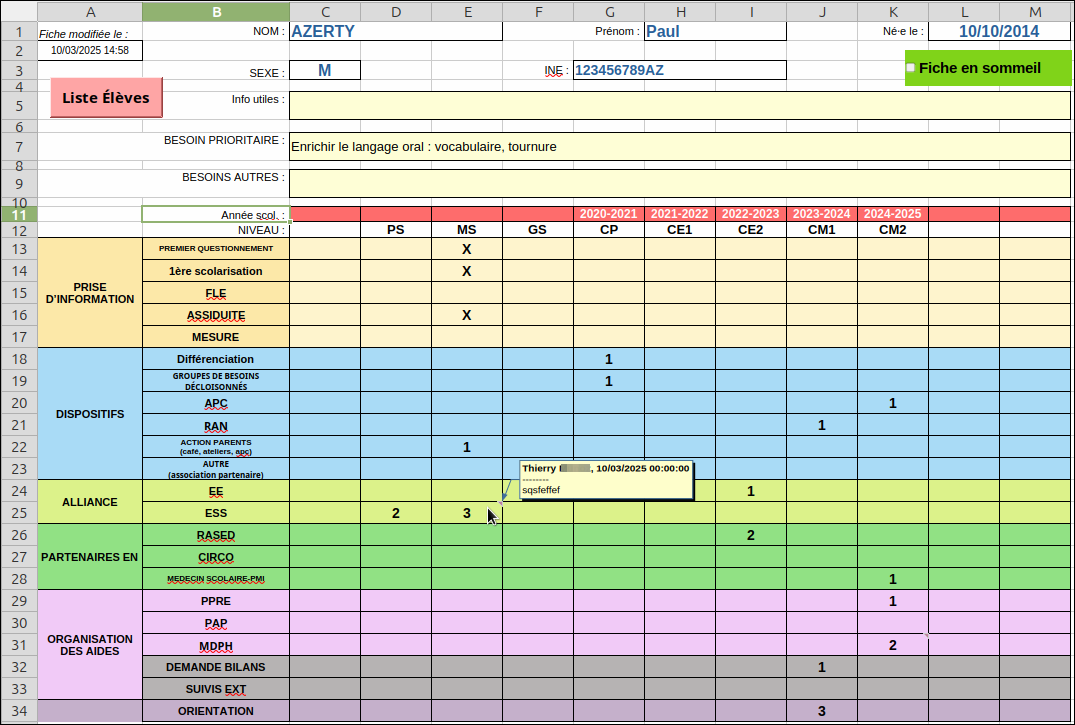The image size is (1075, 725).
Task: Select the X in PREMIER QUESTIONNEMENT row
Action: pos(467,249)
